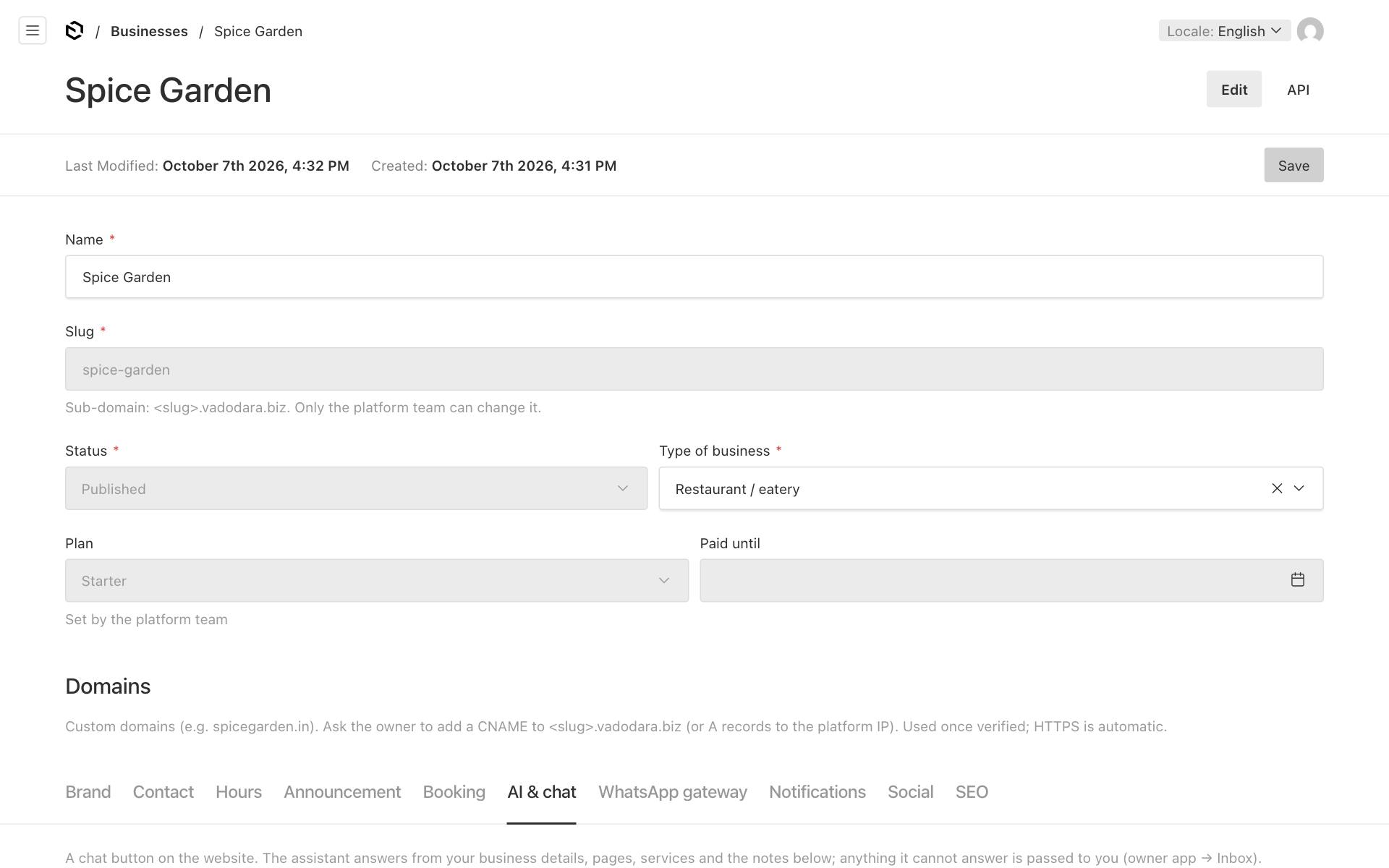Image resolution: width=1389 pixels, height=868 pixels.
Task: Expand the Locale English dropdown
Action: click(1225, 30)
